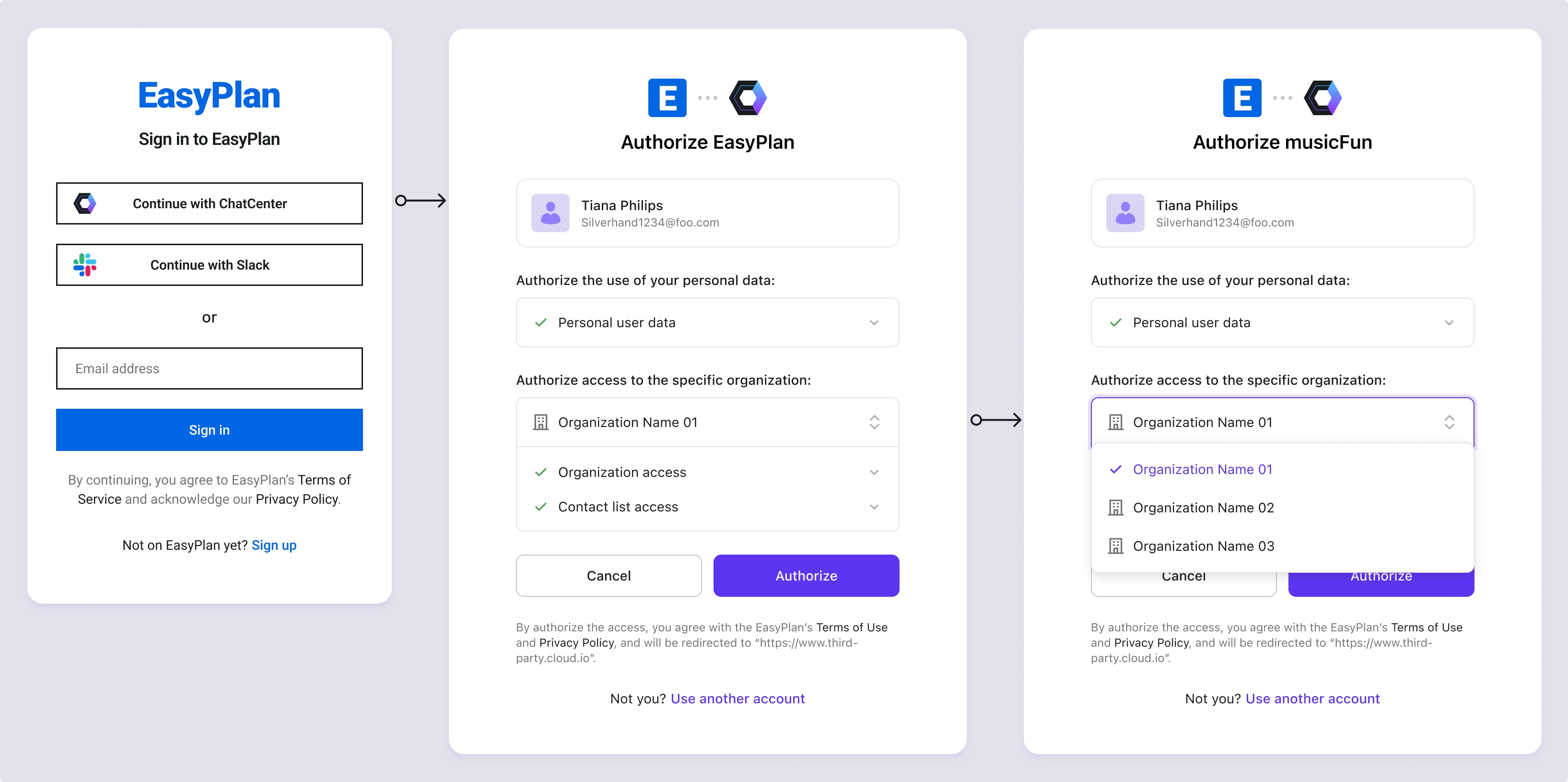Click the Email address input field

pos(209,368)
